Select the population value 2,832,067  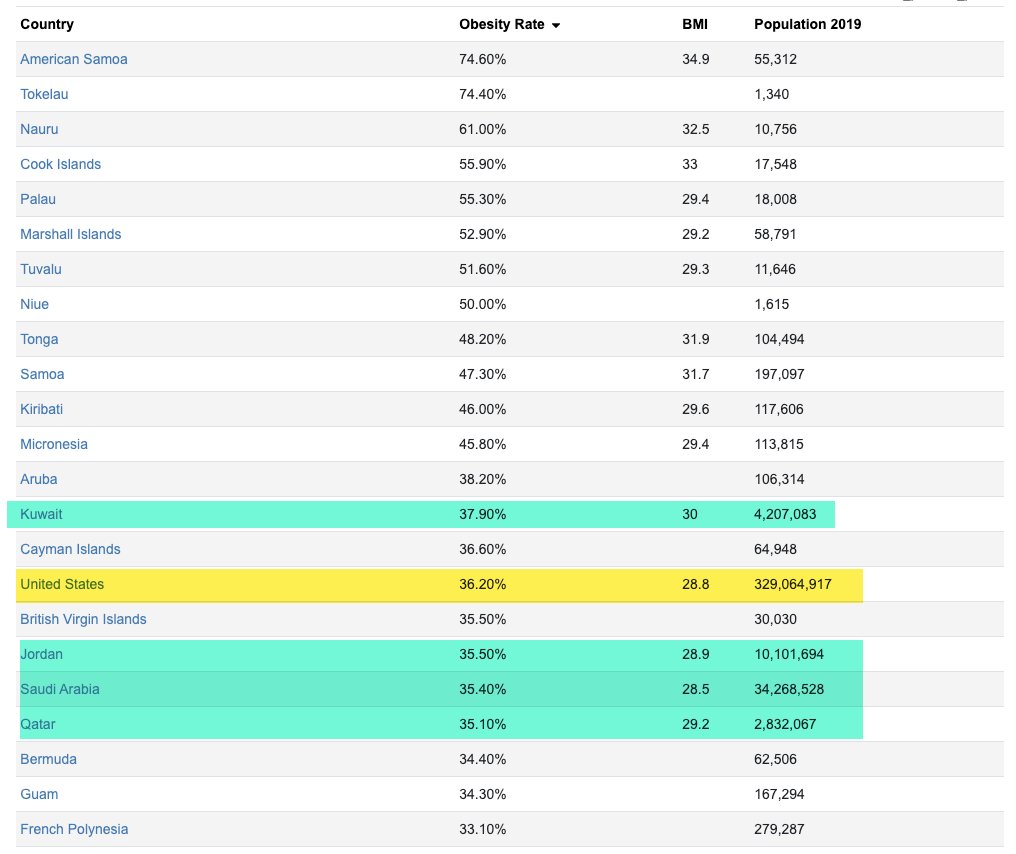(785, 724)
